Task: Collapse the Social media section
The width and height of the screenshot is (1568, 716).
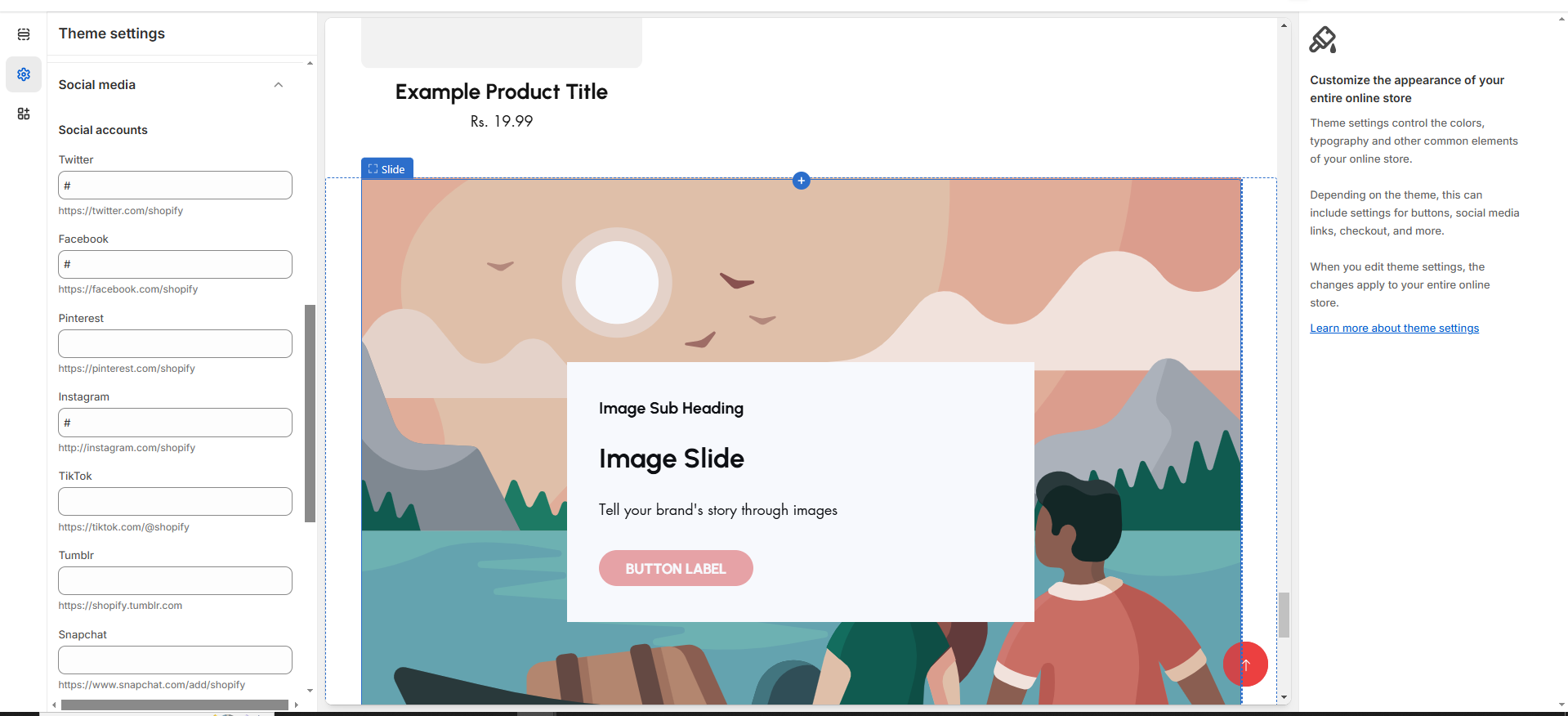Action: coord(279,85)
